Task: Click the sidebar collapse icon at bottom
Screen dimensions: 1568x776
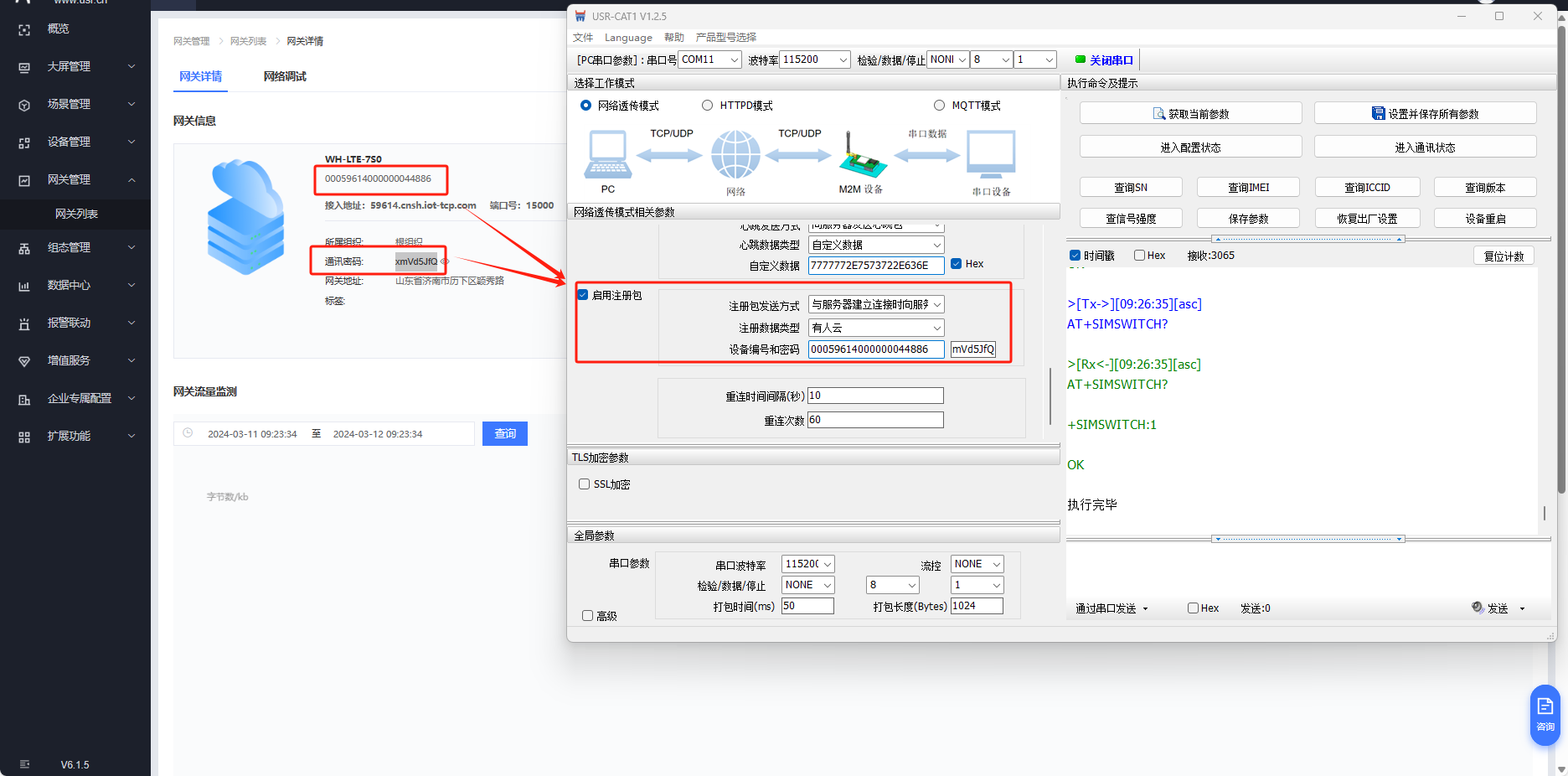Action: [24, 764]
